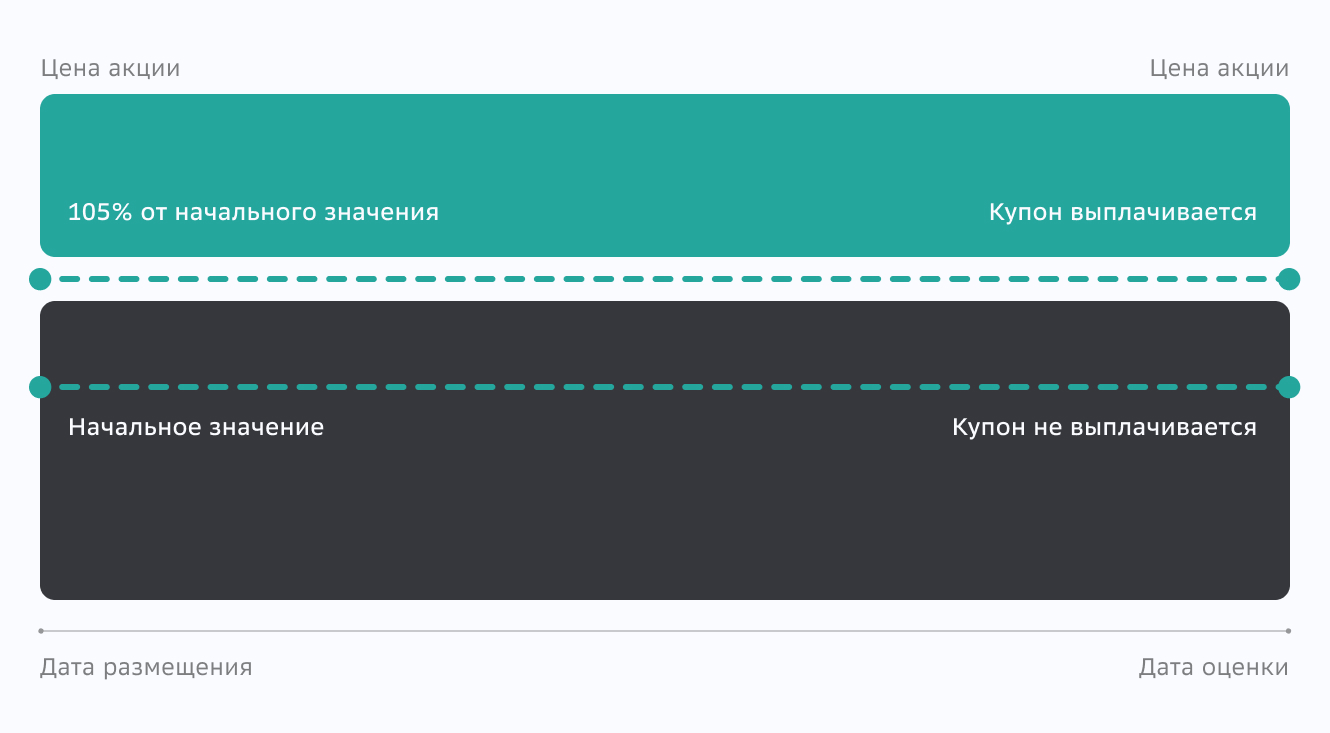Click the 'Купон не выплачивается' label
1330x733 pixels.
tap(1104, 428)
